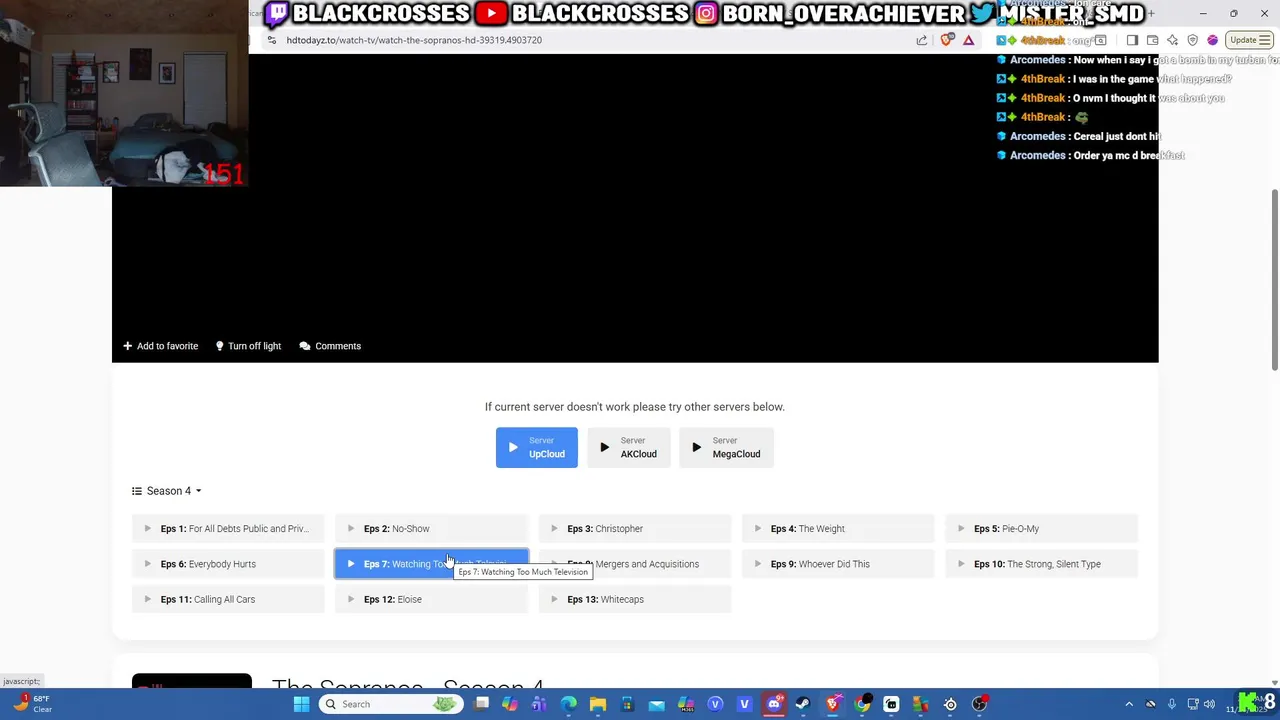This screenshot has width=1280, height=720.
Task: Play Eps 9: Whoever Did This
Action: (838, 564)
